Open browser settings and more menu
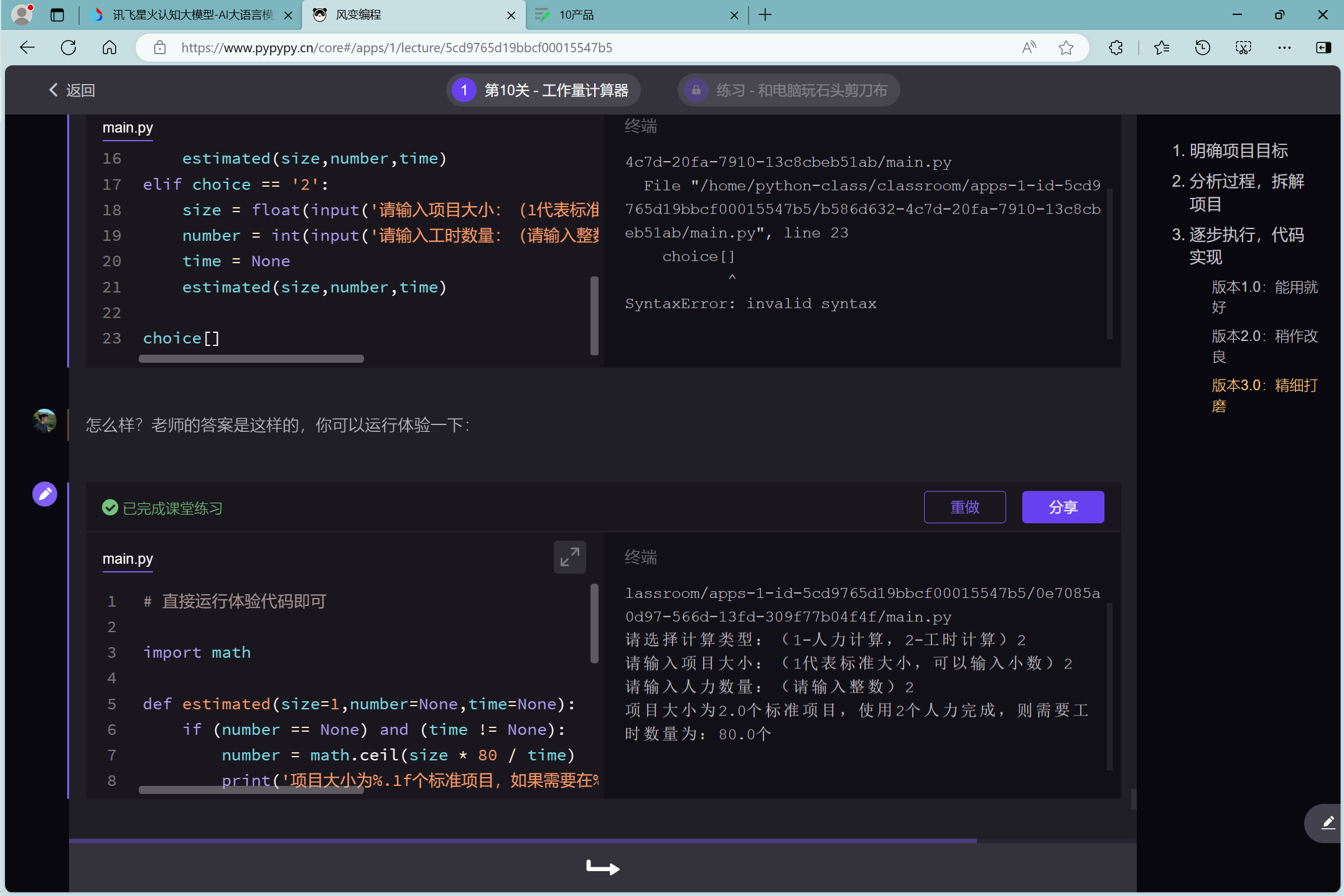This screenshot has width=1344, height=896. pos(1284,48)
